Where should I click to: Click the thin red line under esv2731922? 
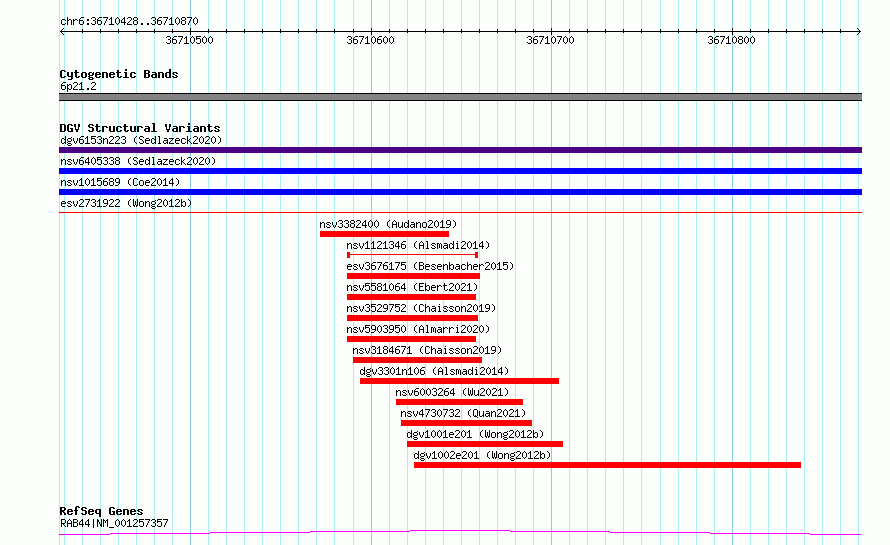point(460,213)
